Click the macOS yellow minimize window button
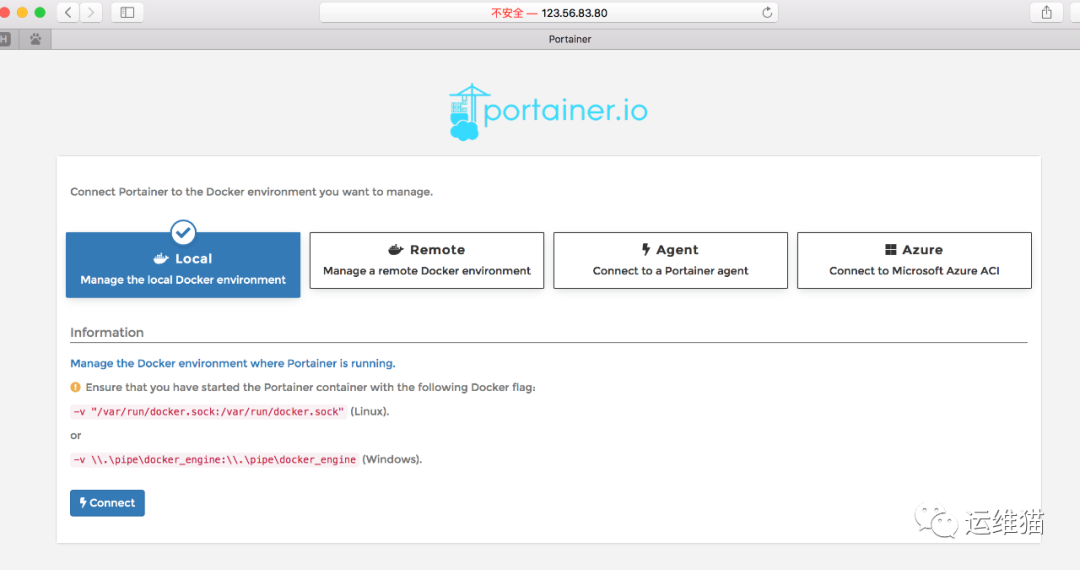 (22, 12)
